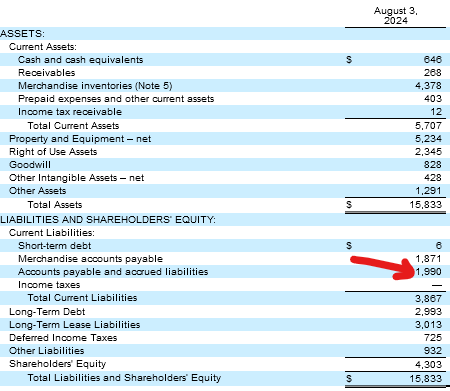This screenshot has width=450, height=391.
Task: Select "Merchandise accounts payable" label
Action: [90, 259]
